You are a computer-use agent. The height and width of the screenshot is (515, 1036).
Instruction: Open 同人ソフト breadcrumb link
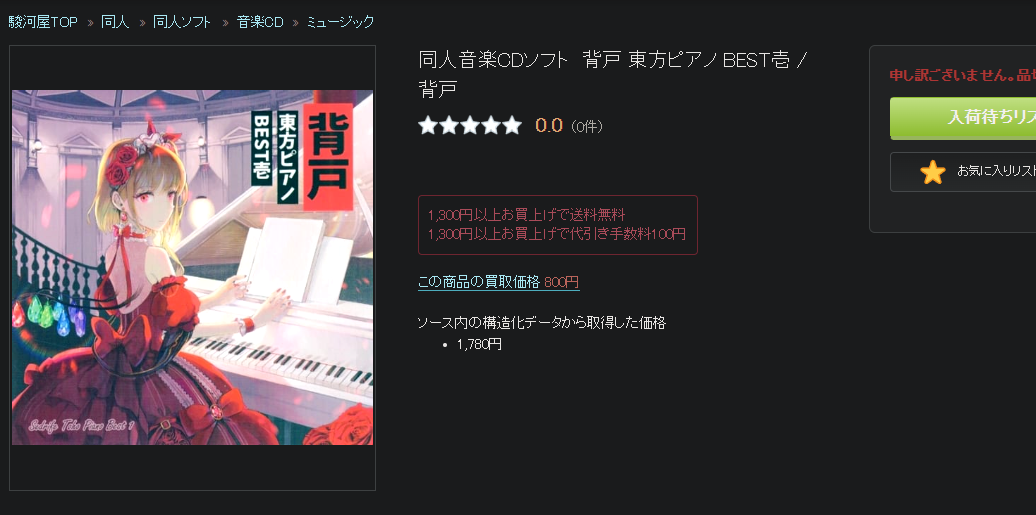pyautogui.click(x=182, y=22)
